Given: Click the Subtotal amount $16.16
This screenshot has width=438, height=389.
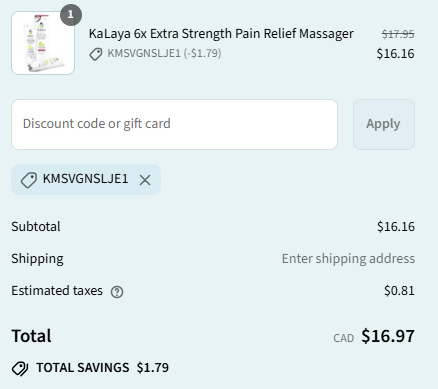Looking at the screenshot, I should click(396, 227).
